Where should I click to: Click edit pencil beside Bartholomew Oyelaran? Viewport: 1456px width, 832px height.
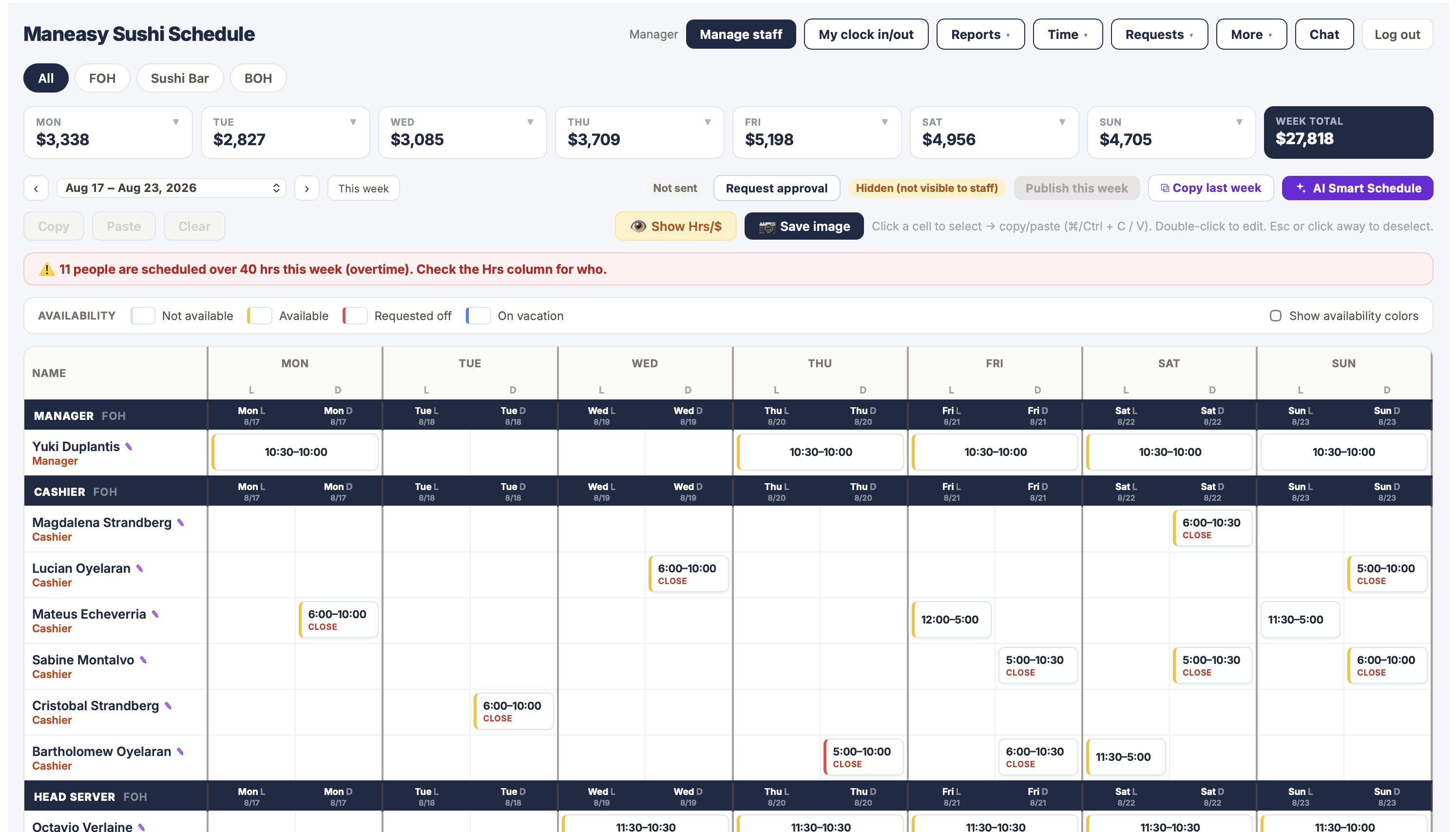pos(180,752)
